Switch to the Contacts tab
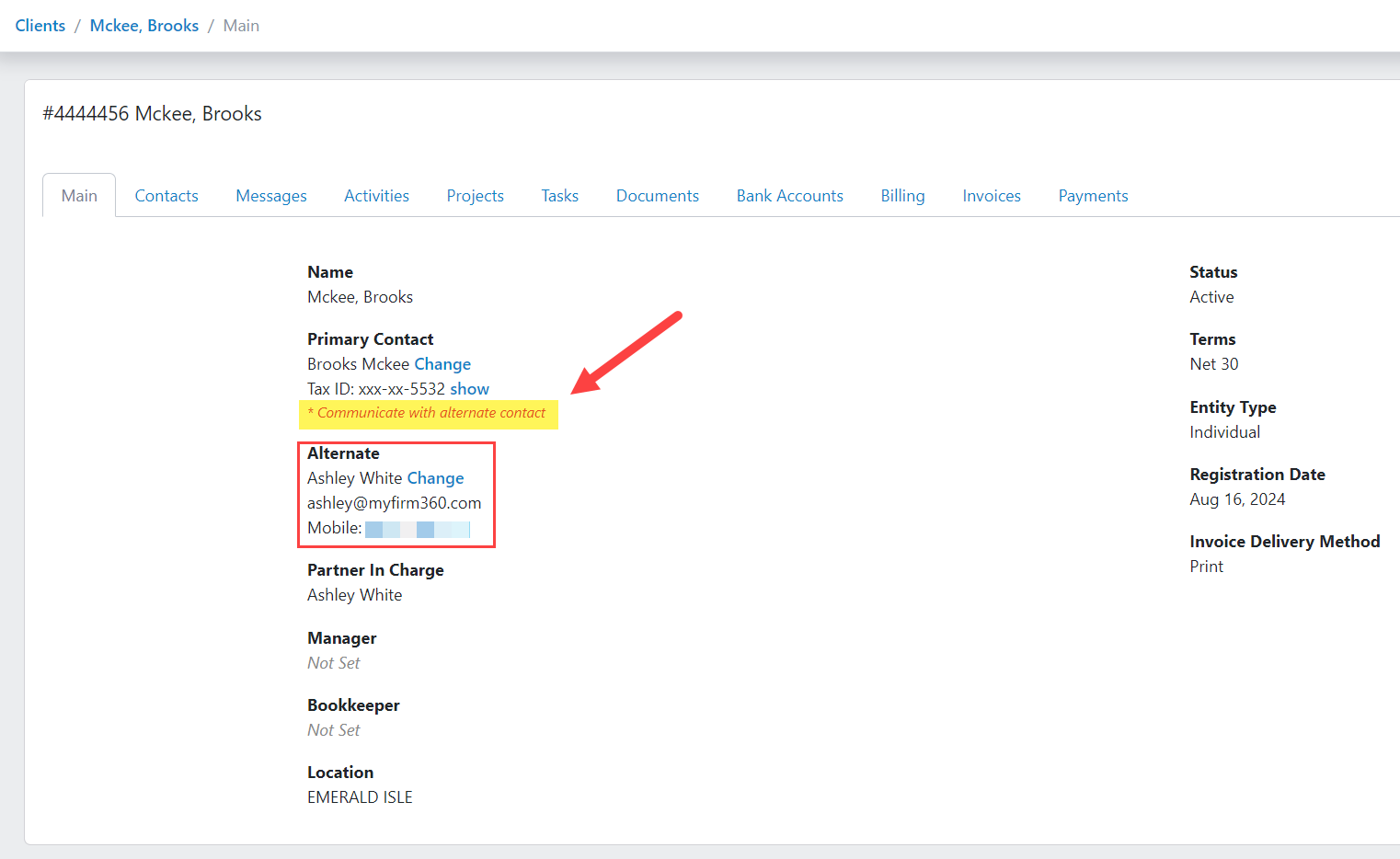The image size is (1400, 859). click(x=166, y=195)
